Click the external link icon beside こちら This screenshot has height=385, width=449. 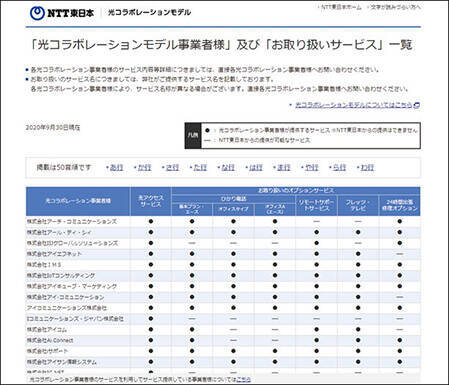click(x=416, y=105)
